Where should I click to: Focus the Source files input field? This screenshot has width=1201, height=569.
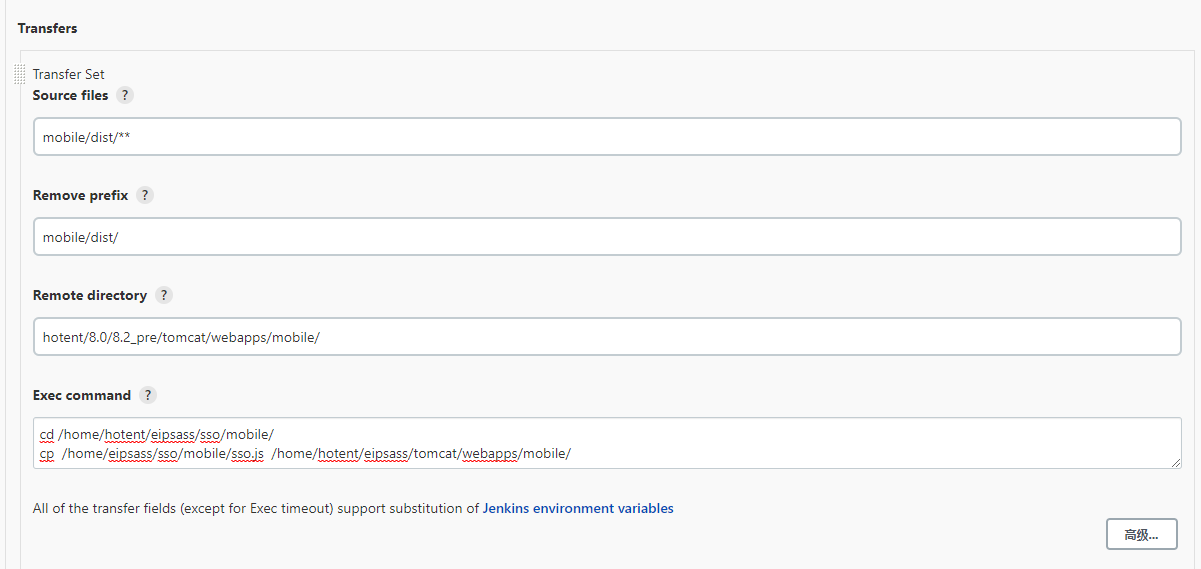(x=606, y=137)
